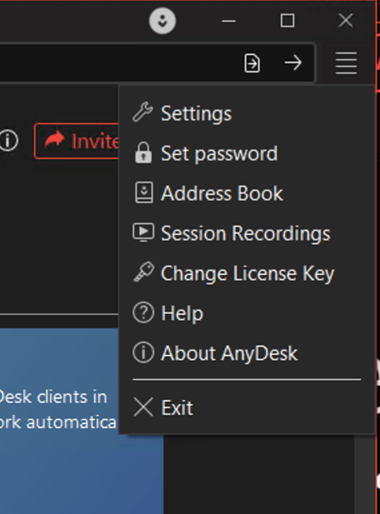Click the info icon beside About AnyDesk
380x514 pixels.
tap(143, 352)
